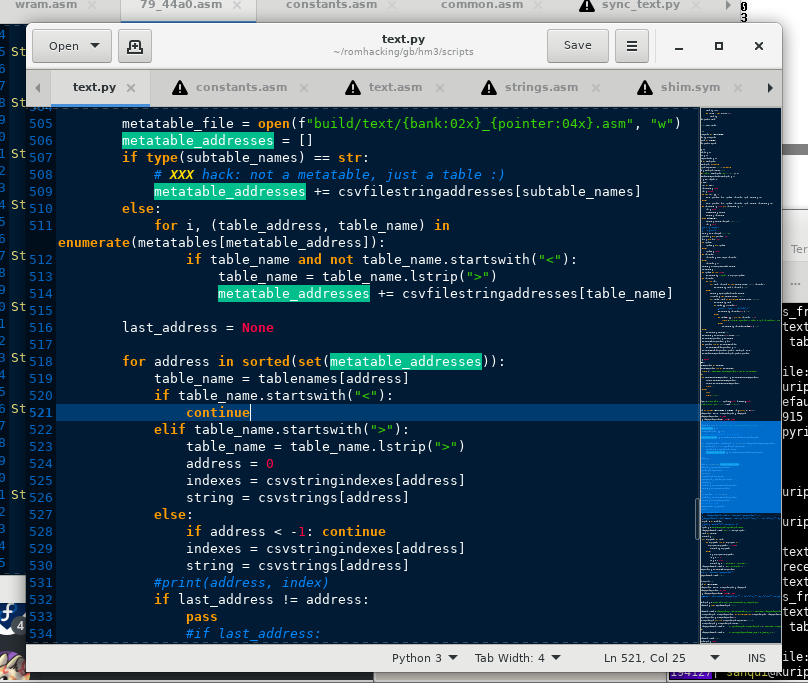This screenshot has height=683, width=808.
Task: Switch to 79_44a0.asm tab in background window
Action: [x=181, y=5]
